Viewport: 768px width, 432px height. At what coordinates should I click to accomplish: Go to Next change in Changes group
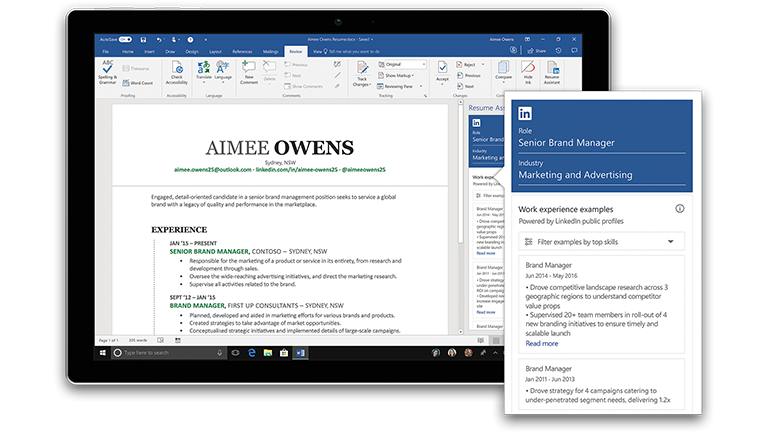[465, 86]
